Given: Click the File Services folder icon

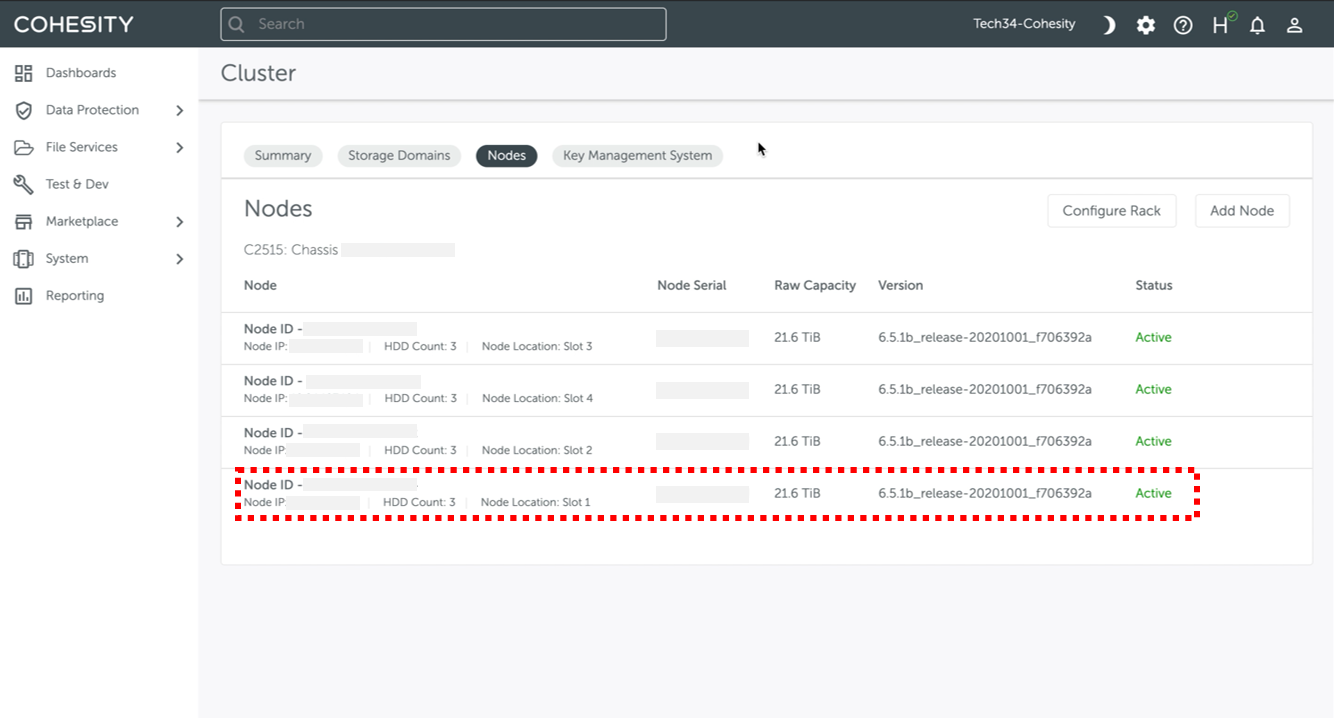Looking at the screenshot, I should (23, 148).
